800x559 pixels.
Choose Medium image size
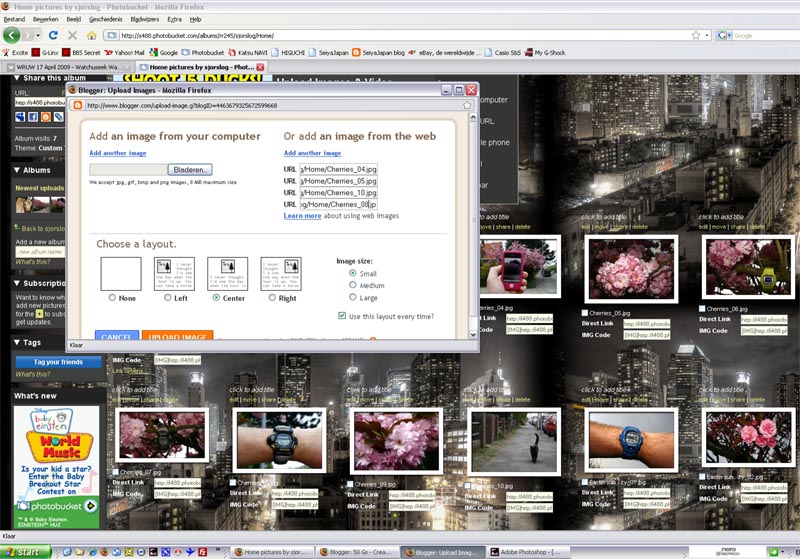point(353,285)
